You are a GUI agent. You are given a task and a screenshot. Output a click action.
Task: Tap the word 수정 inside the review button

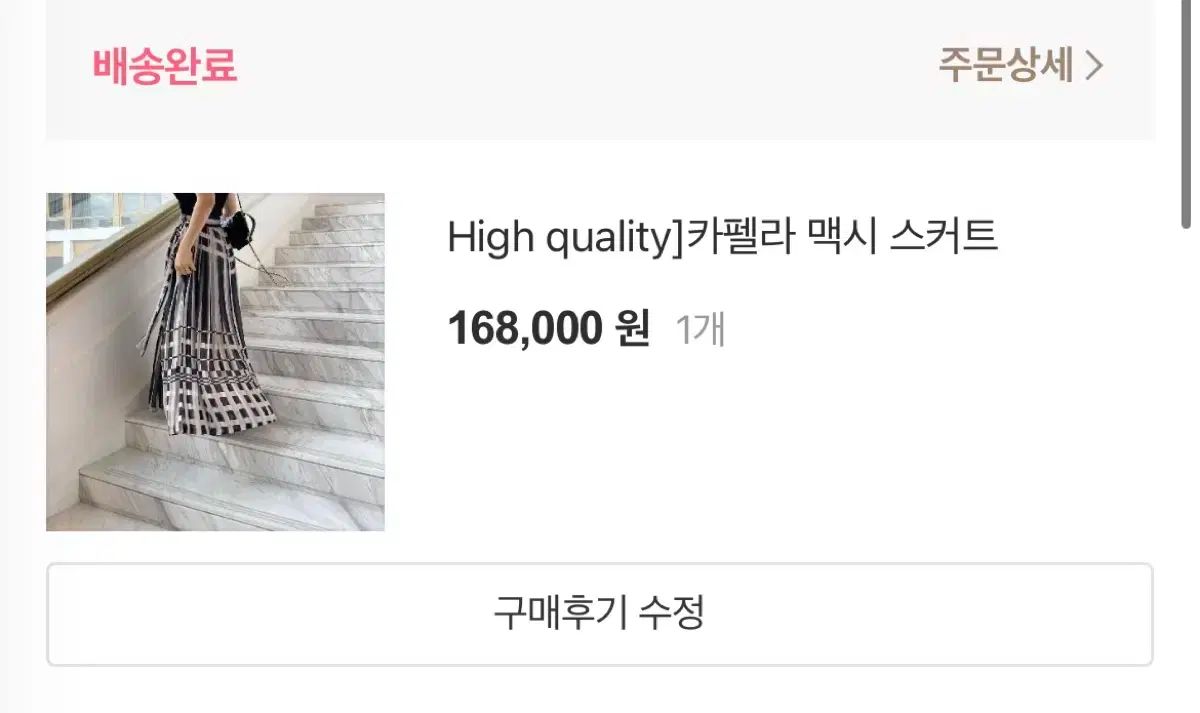point(673,613)
